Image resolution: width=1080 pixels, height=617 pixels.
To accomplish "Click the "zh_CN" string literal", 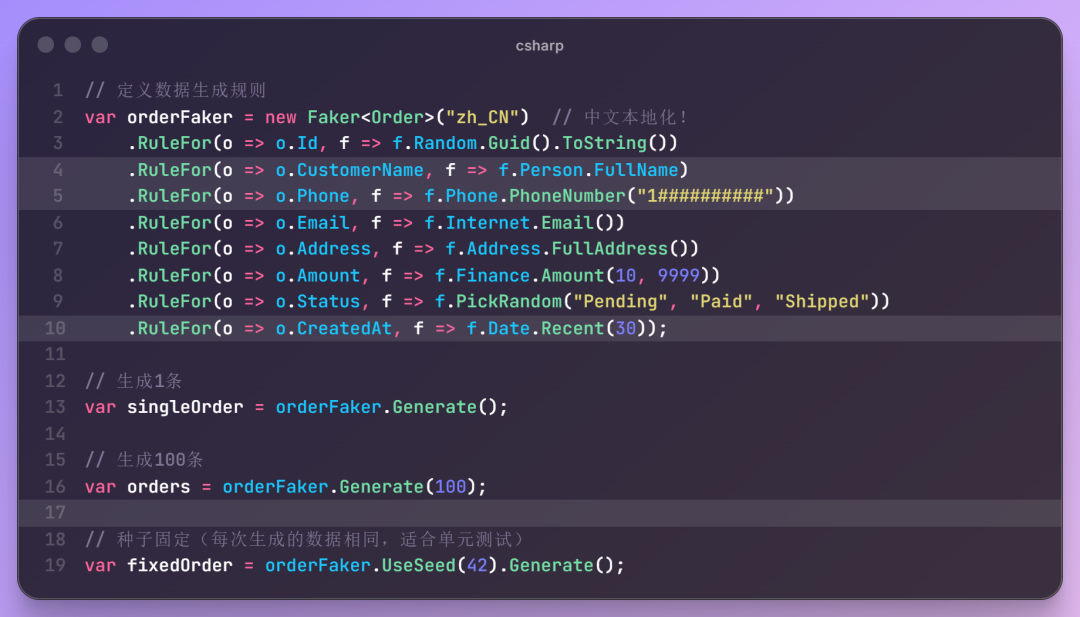I will pos(482,117).
